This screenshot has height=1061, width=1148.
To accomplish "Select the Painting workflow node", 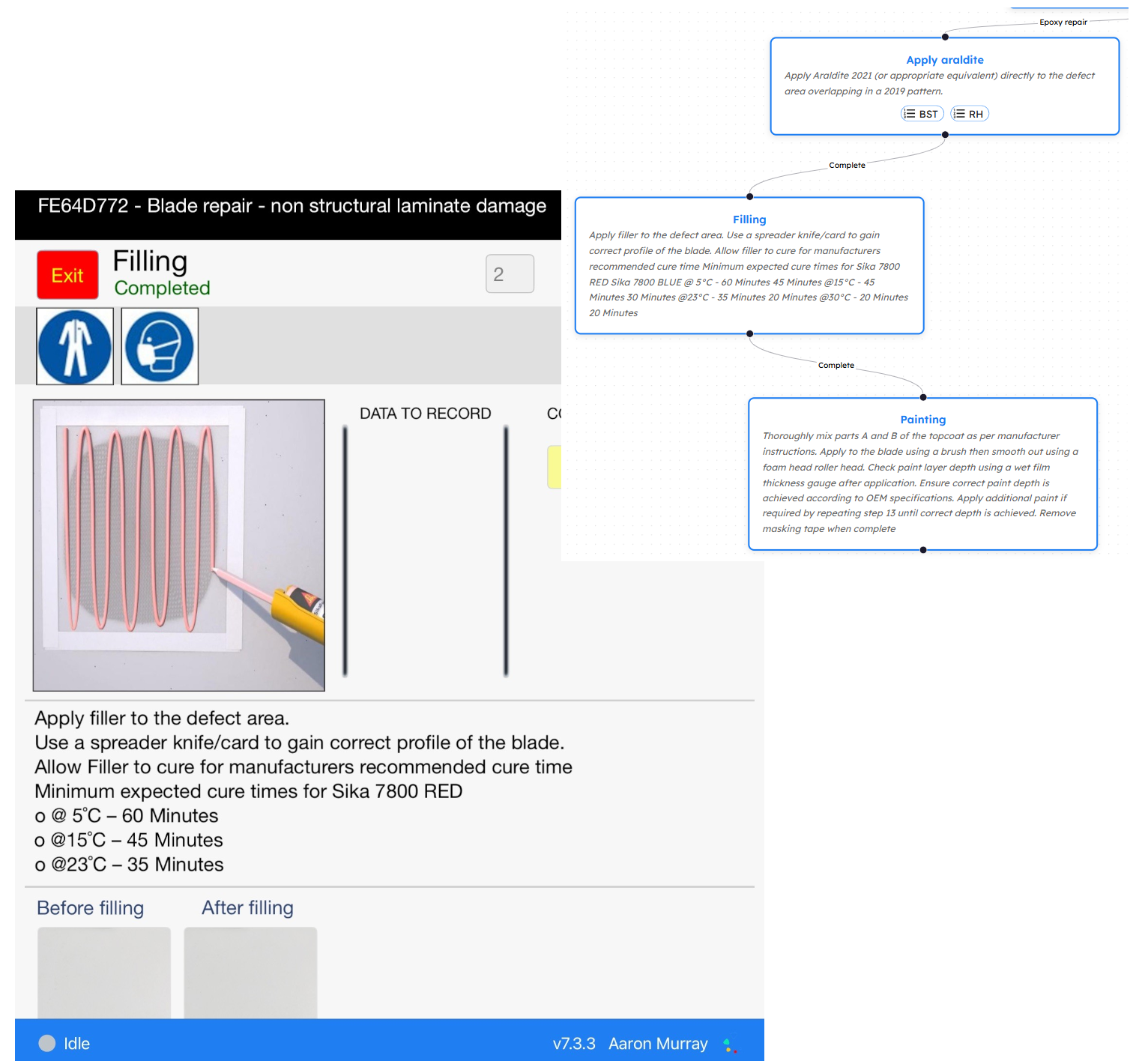I will (922, 420).
